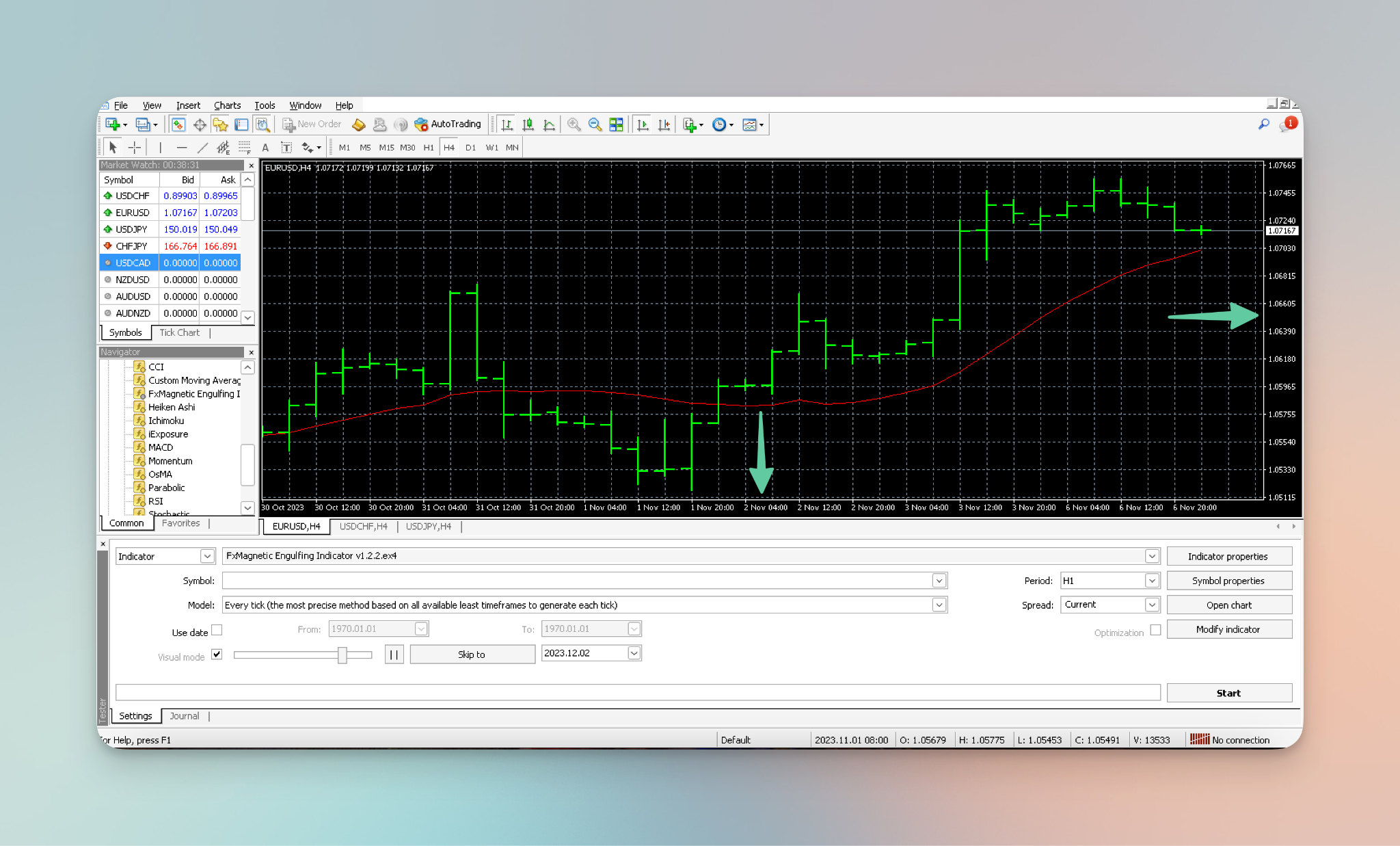Click the Indicator properties button
Image resolution: width=1400 pixels, height=846 pixels.
1228,556
